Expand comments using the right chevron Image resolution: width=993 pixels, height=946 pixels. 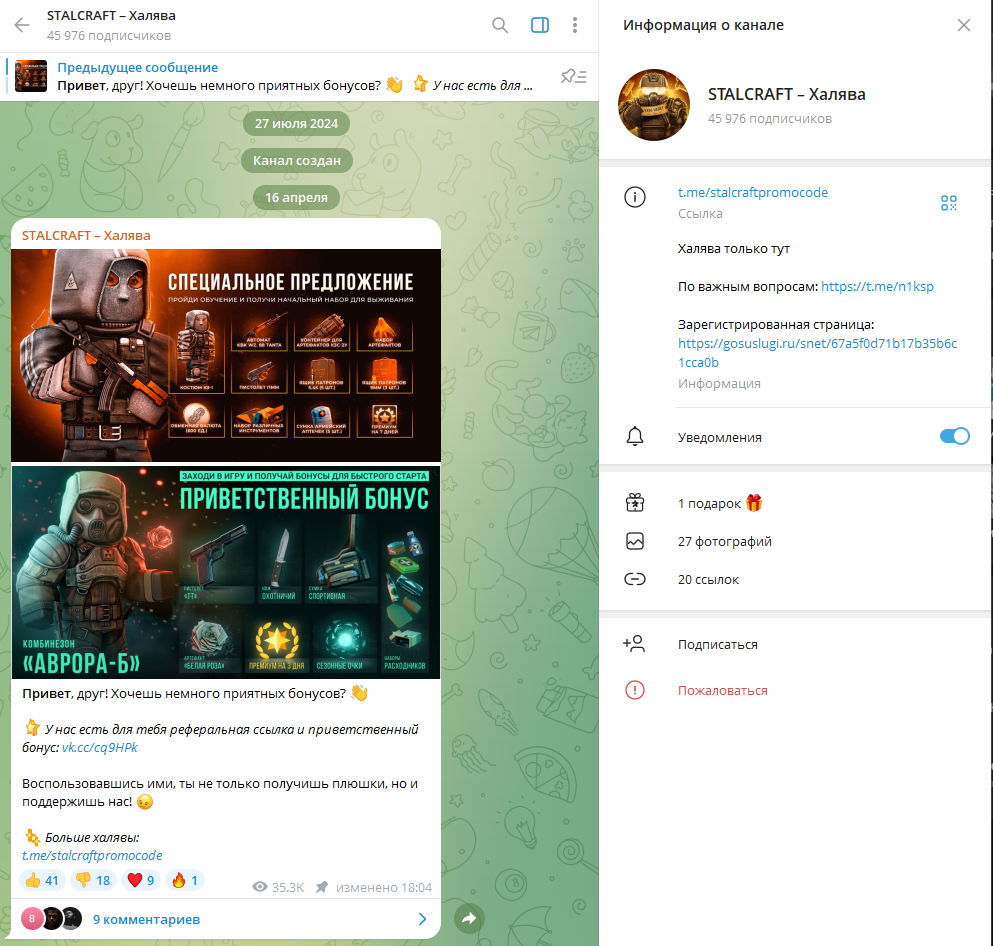[x=422, y=919]
